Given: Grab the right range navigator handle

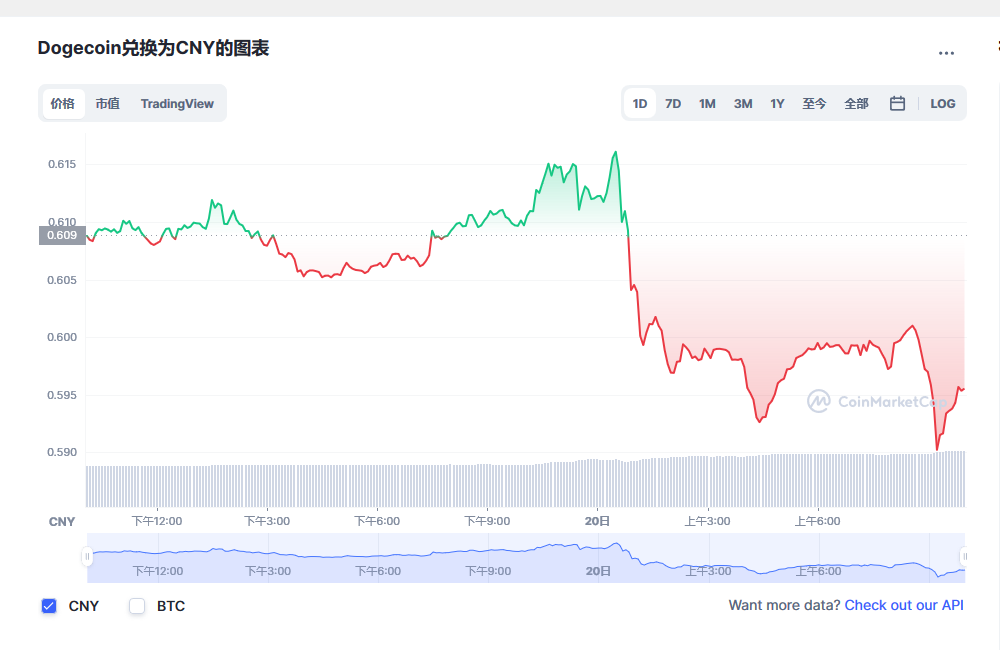Looking at the screenshot, I should [964, 557].
